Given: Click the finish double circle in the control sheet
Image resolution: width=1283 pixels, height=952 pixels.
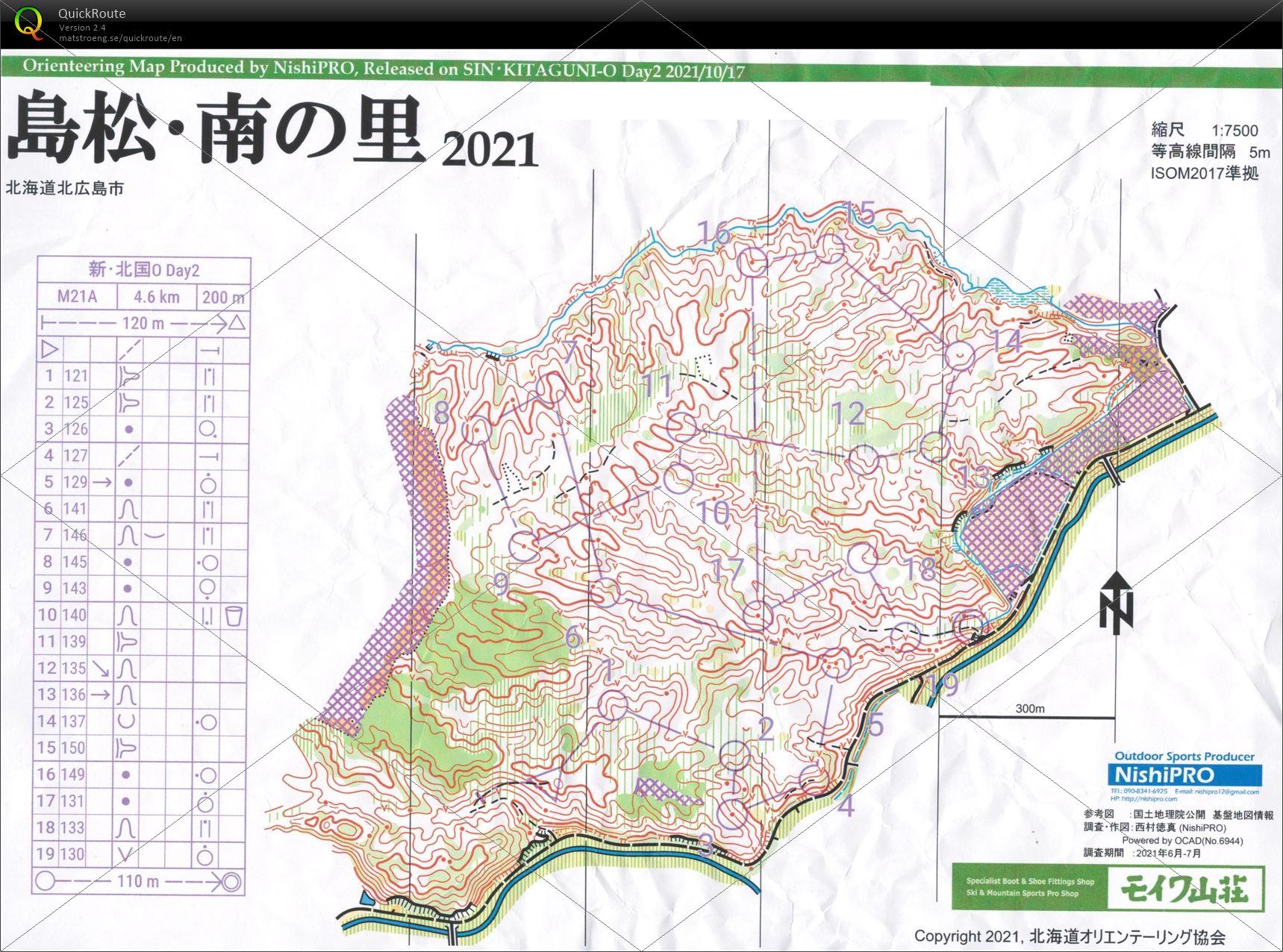Looking at the screenshot, I should click(x=233, y=881).
